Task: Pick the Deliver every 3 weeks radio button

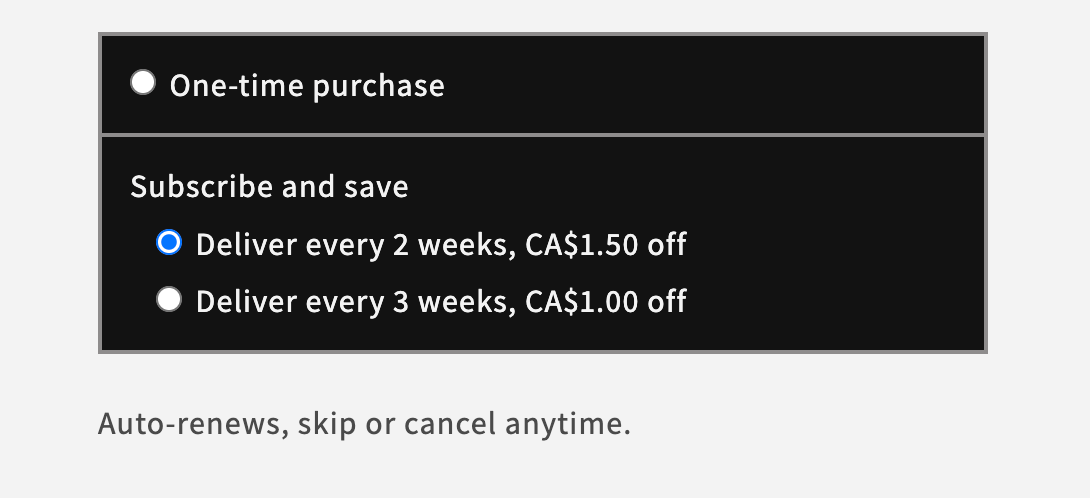Action: coord(170,300)
